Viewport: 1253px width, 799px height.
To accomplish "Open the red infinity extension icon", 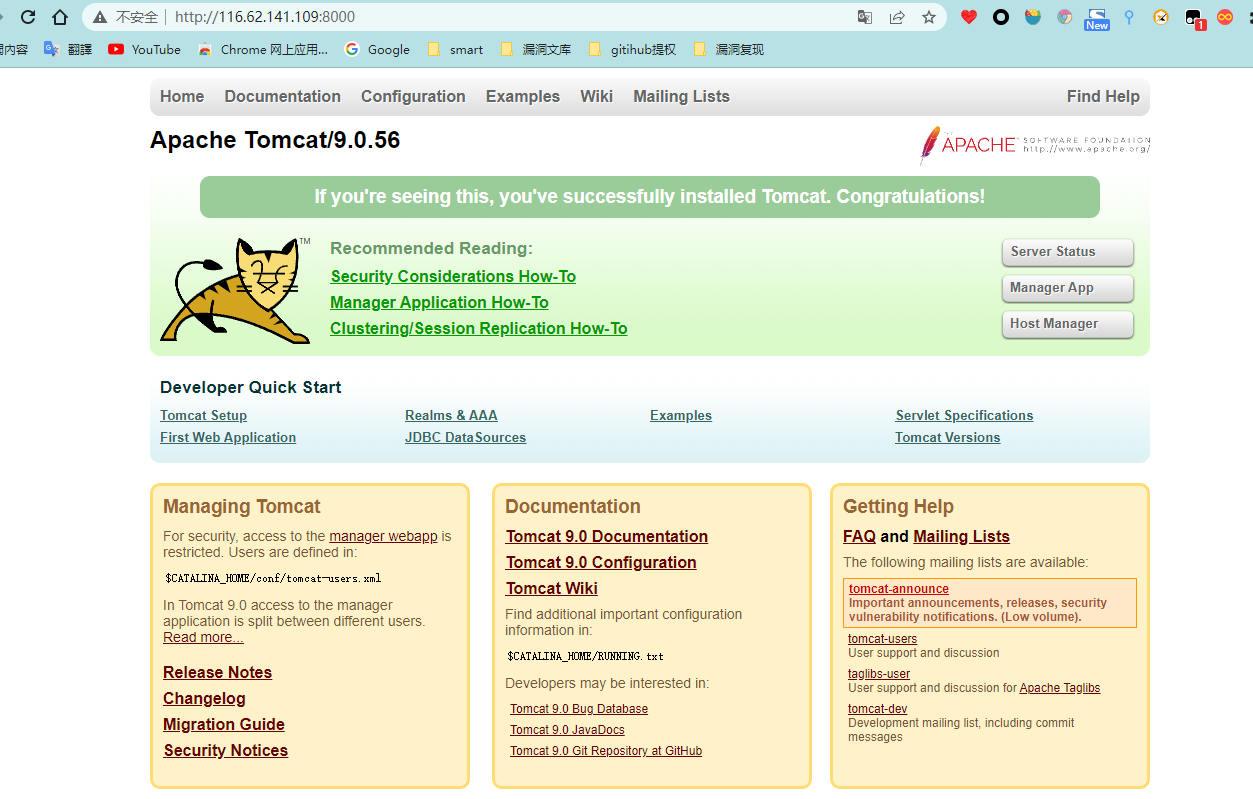I will tap(1225, 17).
